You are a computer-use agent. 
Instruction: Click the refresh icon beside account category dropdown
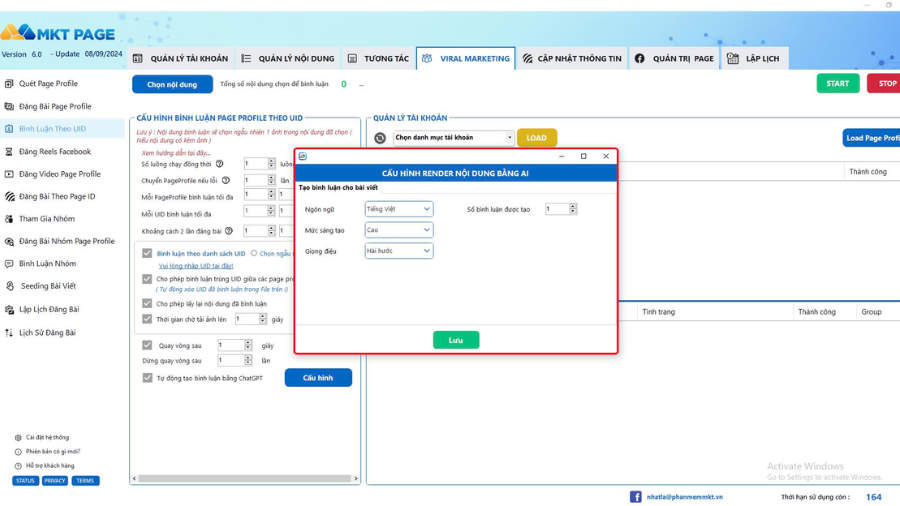[x=380, y=138]
